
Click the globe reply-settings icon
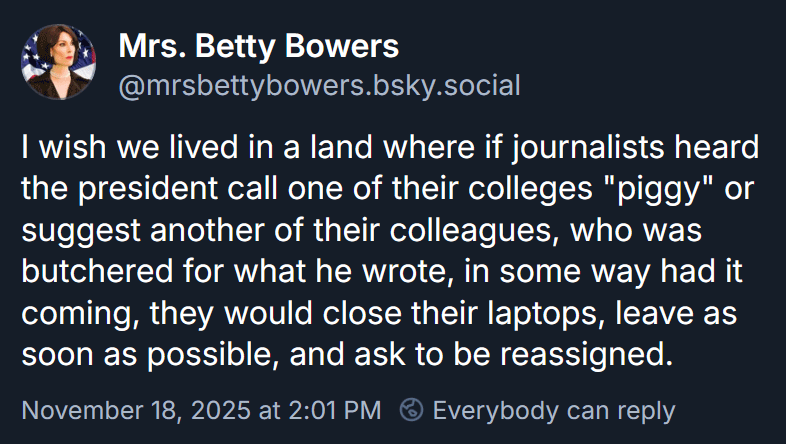(411, 410)
